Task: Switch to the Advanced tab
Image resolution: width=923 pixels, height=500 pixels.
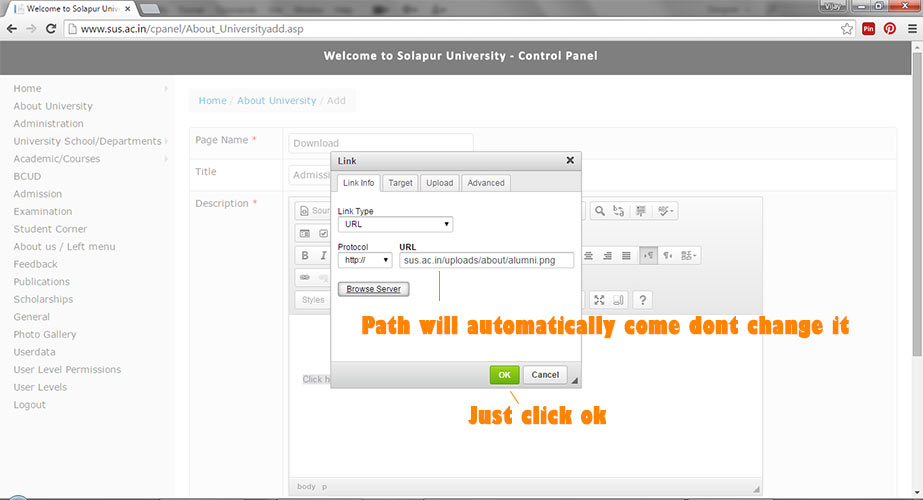Action: coord(486,183)
